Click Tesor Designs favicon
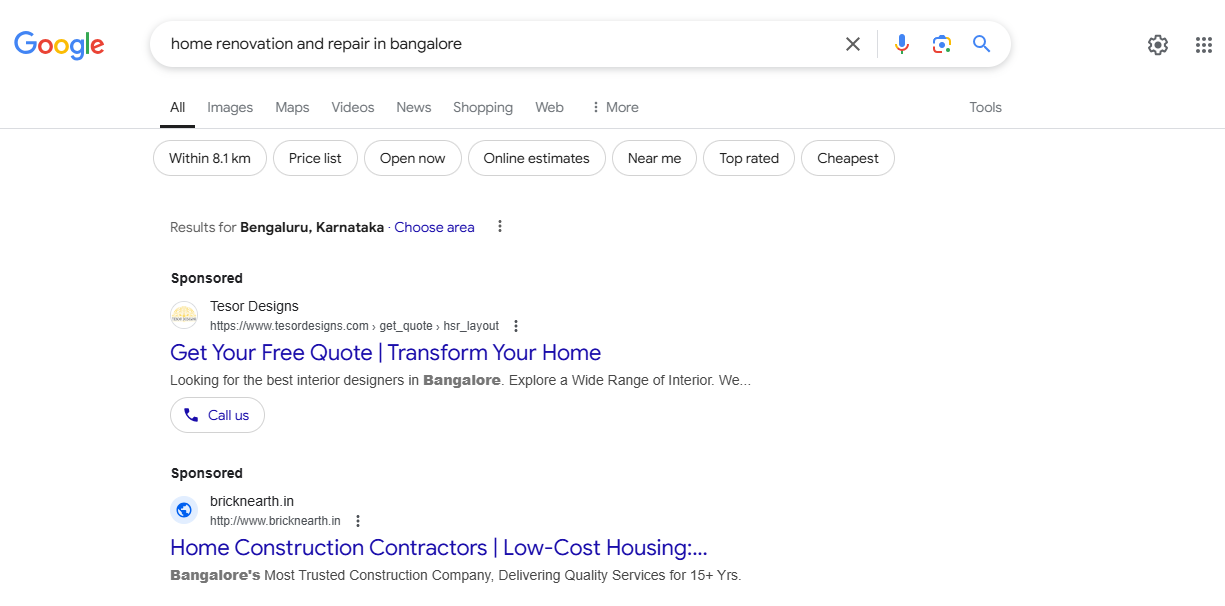This screenshot has width=1225, height=606. (x=184, y=316)
